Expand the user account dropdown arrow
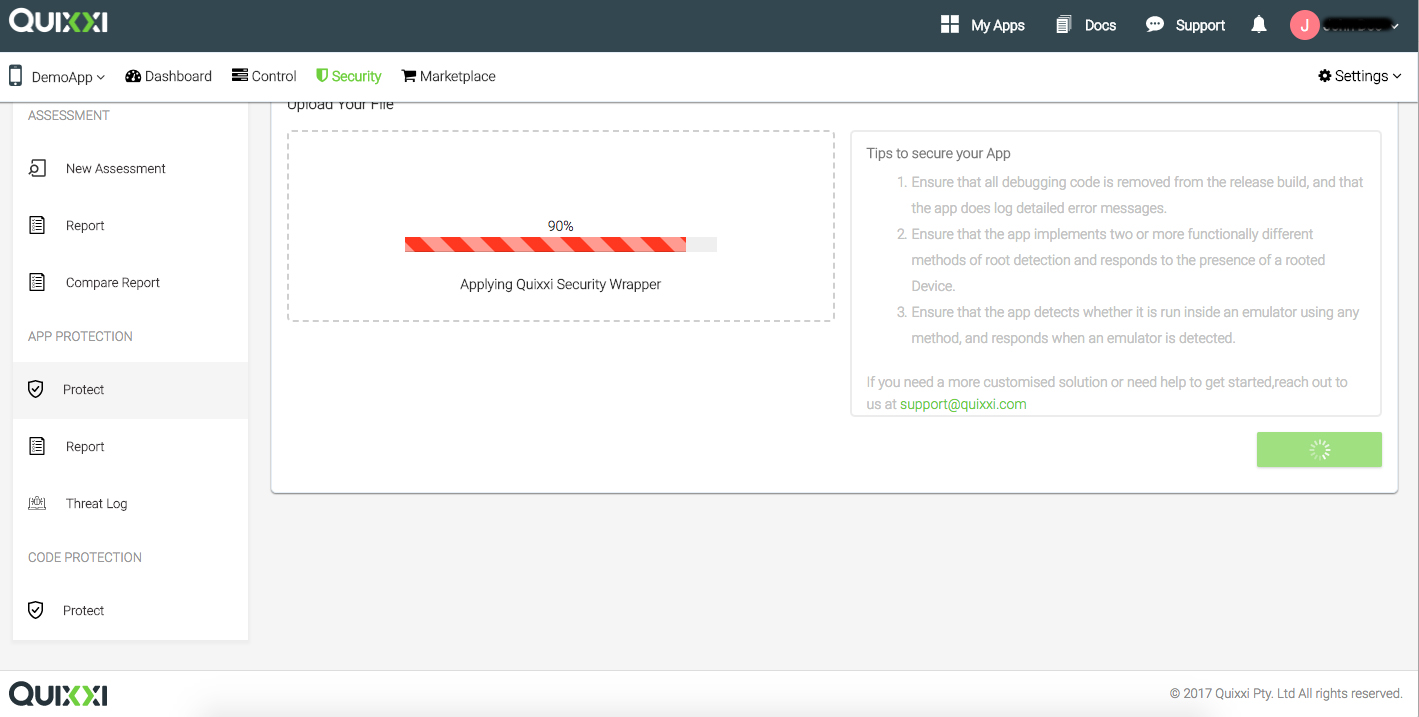The image size is (1419, 717). [x=1395, y=27]
